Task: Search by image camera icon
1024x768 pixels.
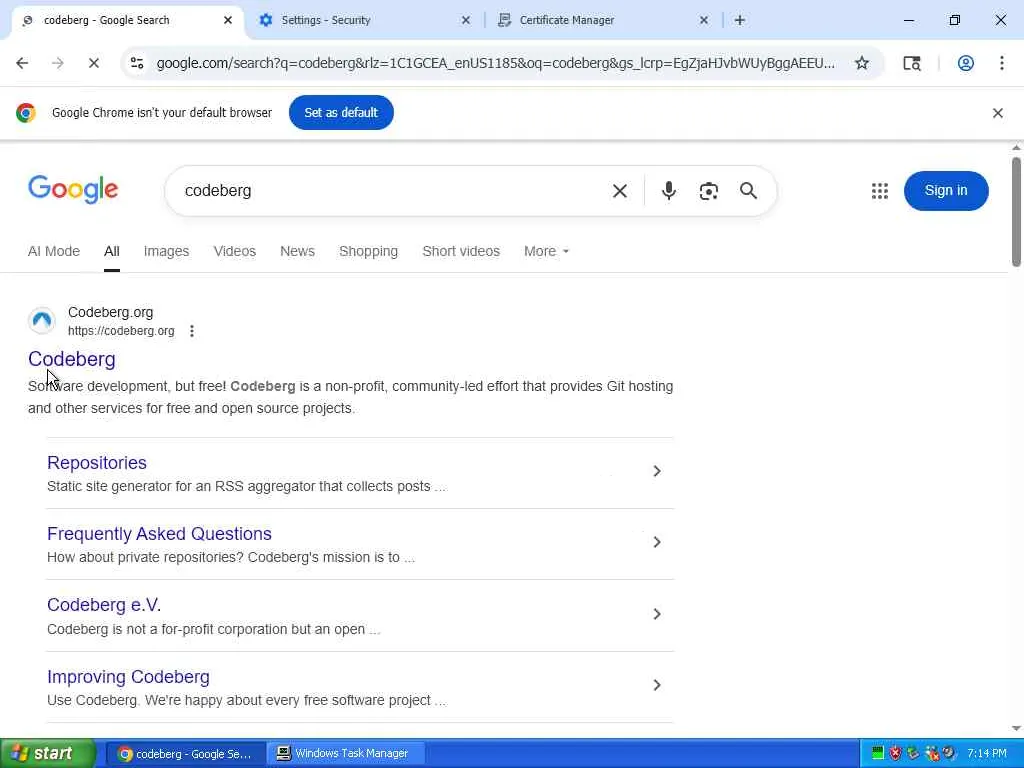Action: [x=709, y=191]
